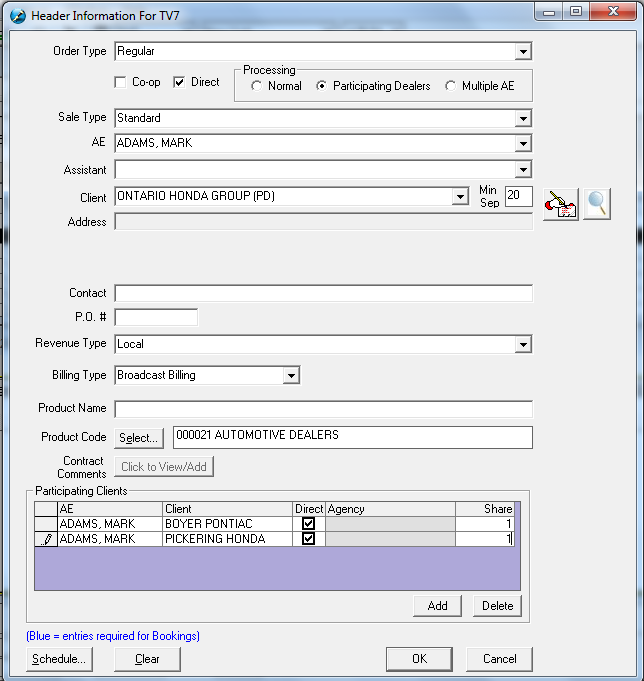Image resolution: width=644 pixels, height=681 pixels.
Task: Maximize the Header Information window
Action: tap(576, 11)
